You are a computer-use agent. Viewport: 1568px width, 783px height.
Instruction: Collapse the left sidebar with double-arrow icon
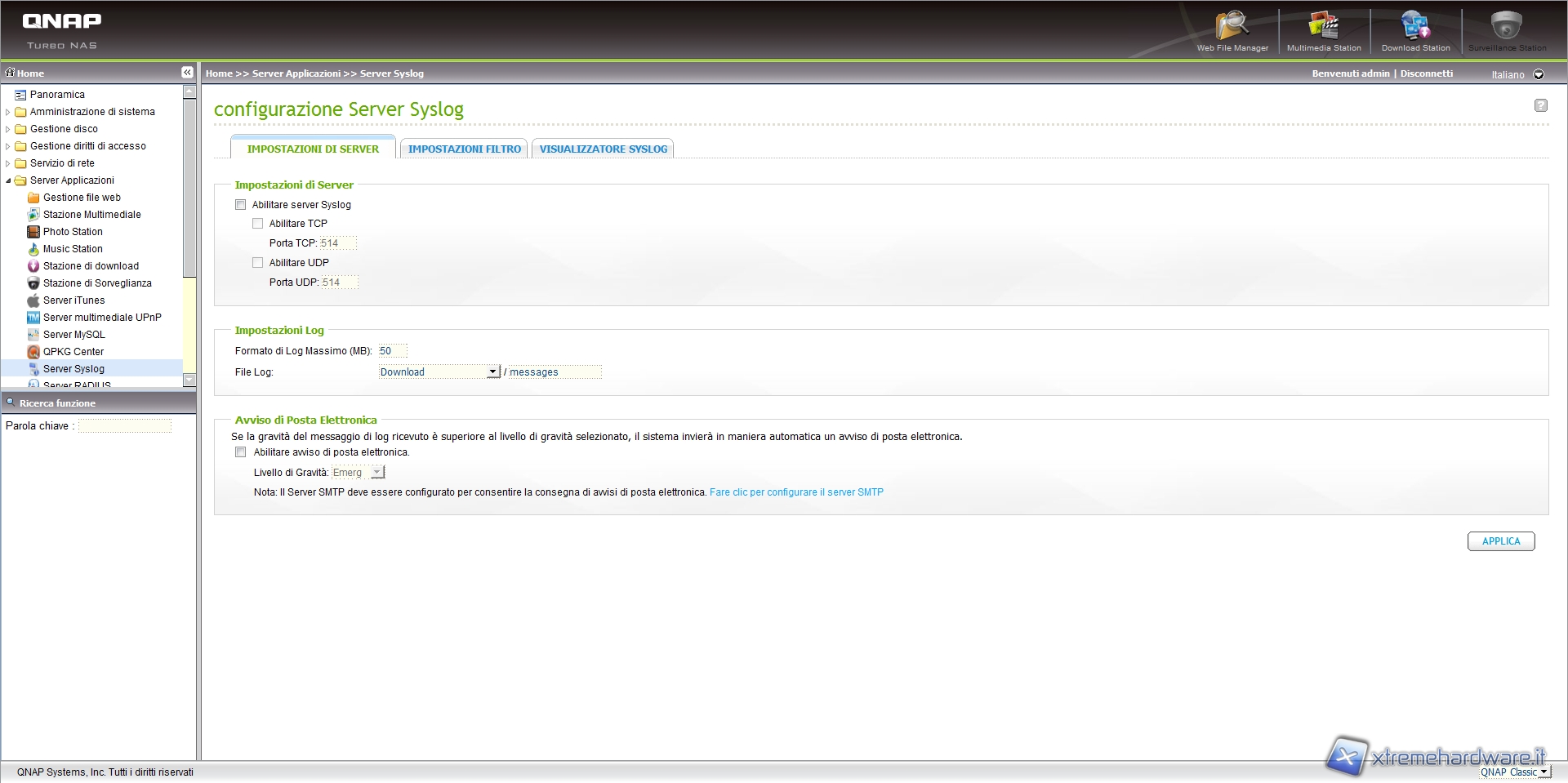pos(187,73)
